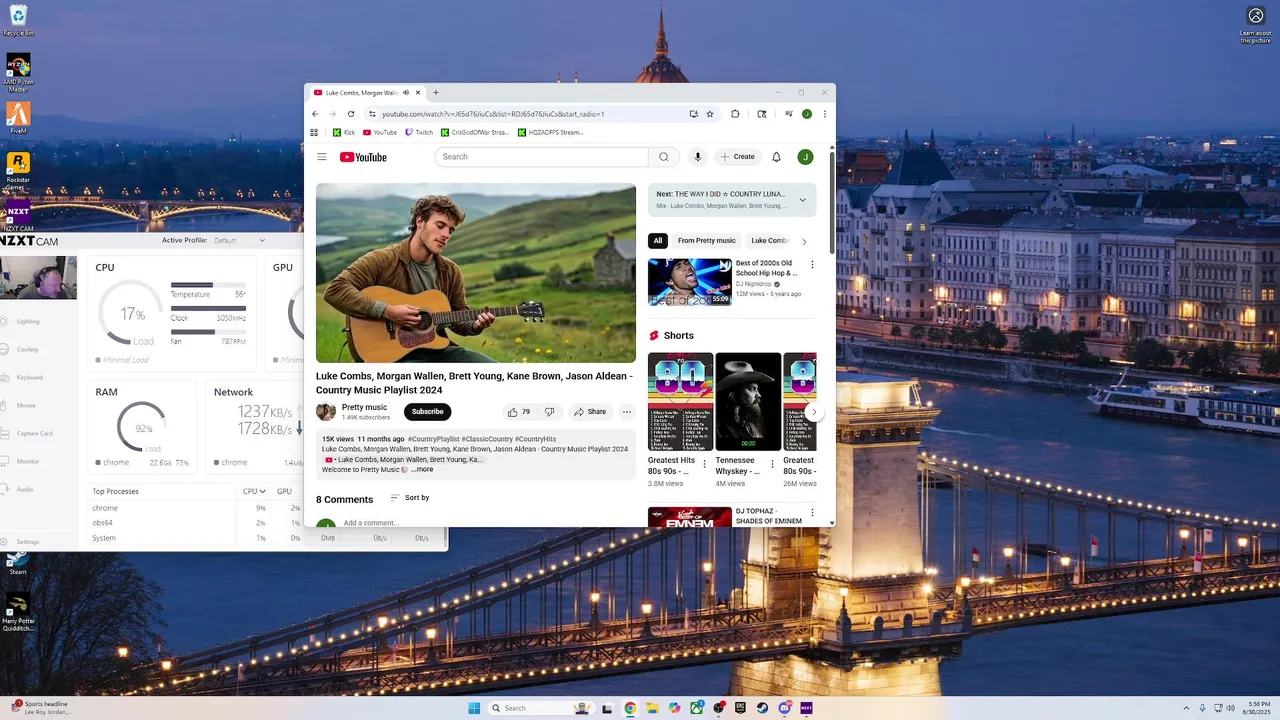Open Keyboard section in NZXT CAM
The width and height of the screenshot is (1280, 720).
[29, 377]
